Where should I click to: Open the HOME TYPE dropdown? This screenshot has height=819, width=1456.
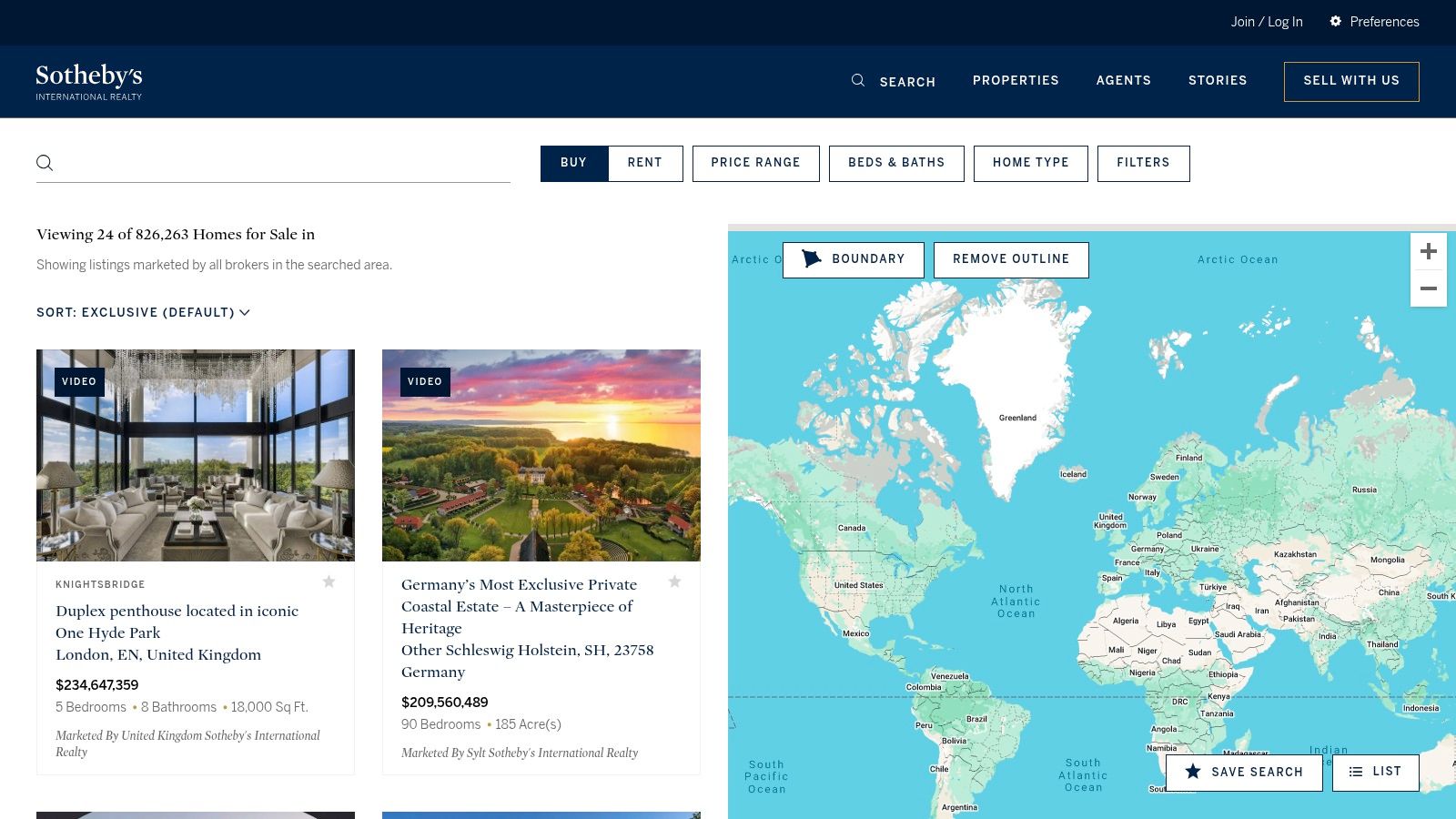1031,164
